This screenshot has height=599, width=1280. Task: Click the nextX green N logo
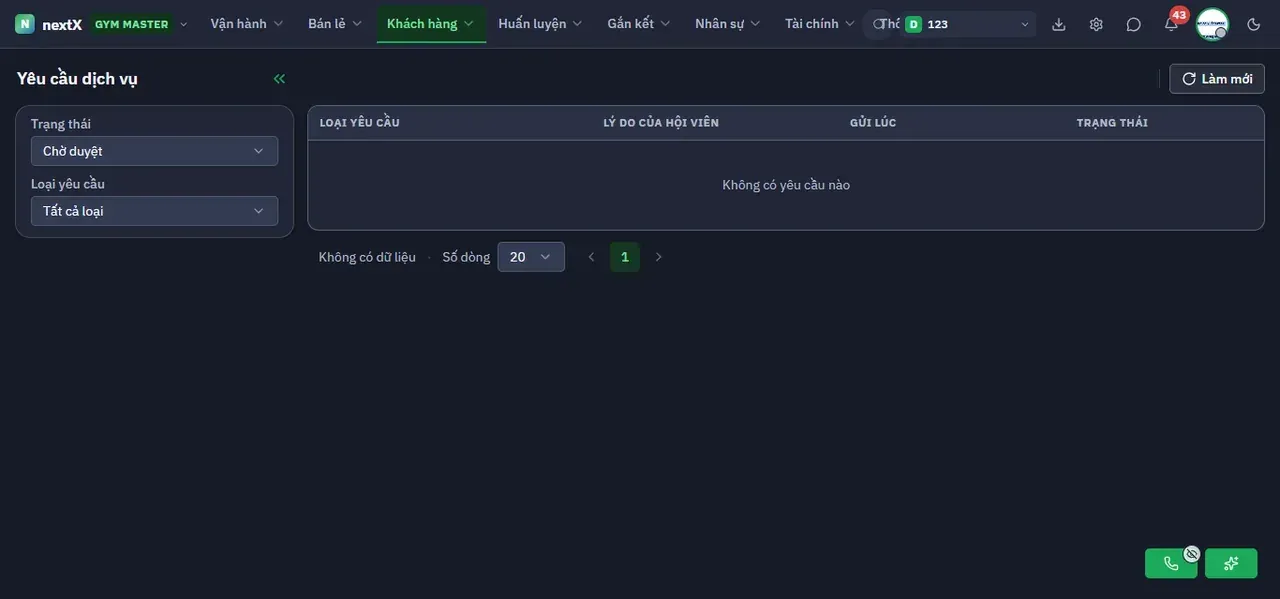click(25, 24)
